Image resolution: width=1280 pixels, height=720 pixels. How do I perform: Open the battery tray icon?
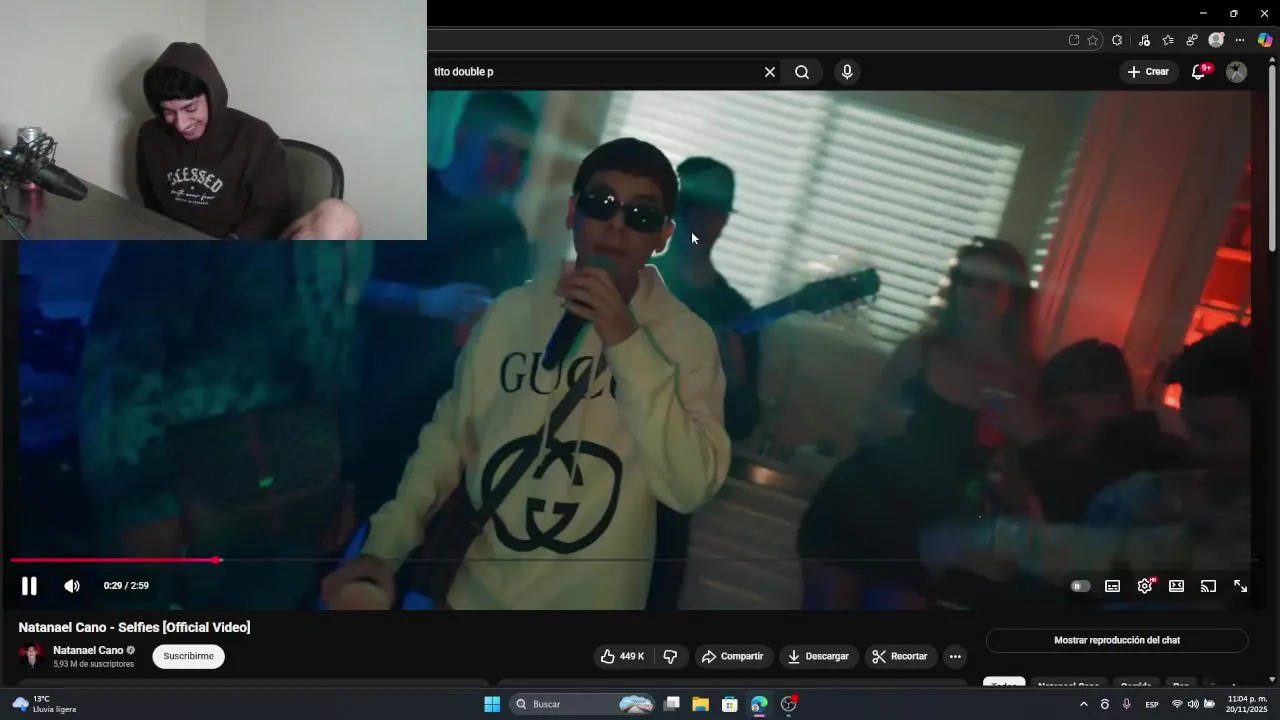click(x=1209, y=704)
